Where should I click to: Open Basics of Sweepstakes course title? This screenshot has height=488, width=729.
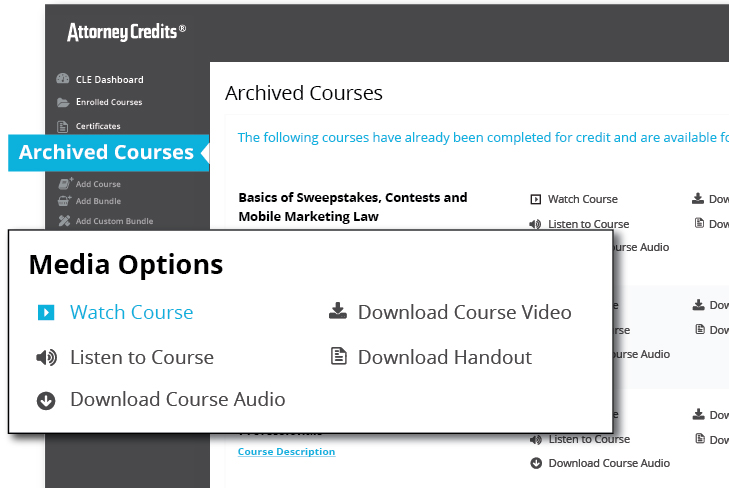[352, 207]
